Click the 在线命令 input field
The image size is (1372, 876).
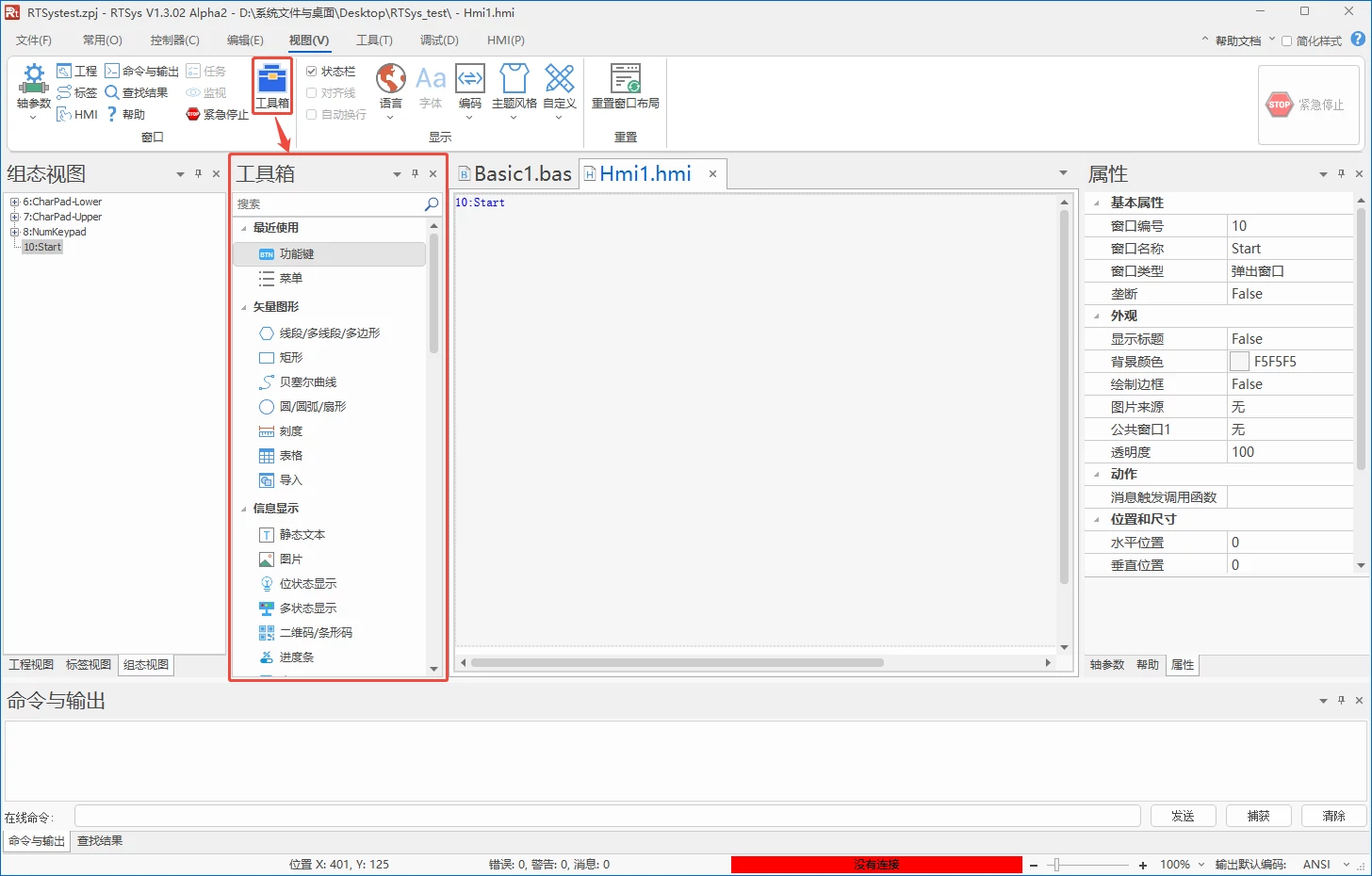click(607, 816)
